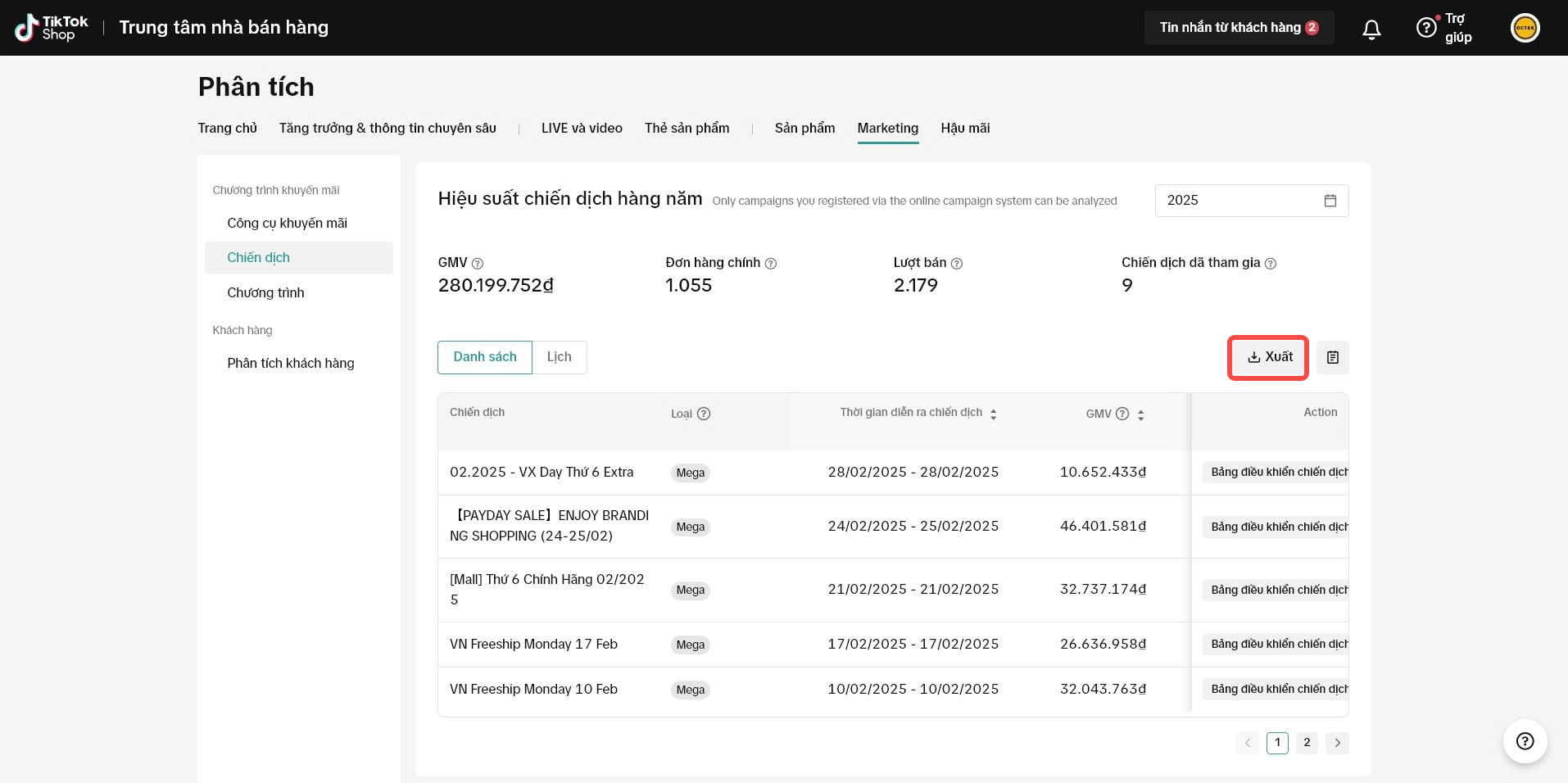Click the notification bell icon
The height and width of the screenshot is (783, 1568).
coord(1371,29)
